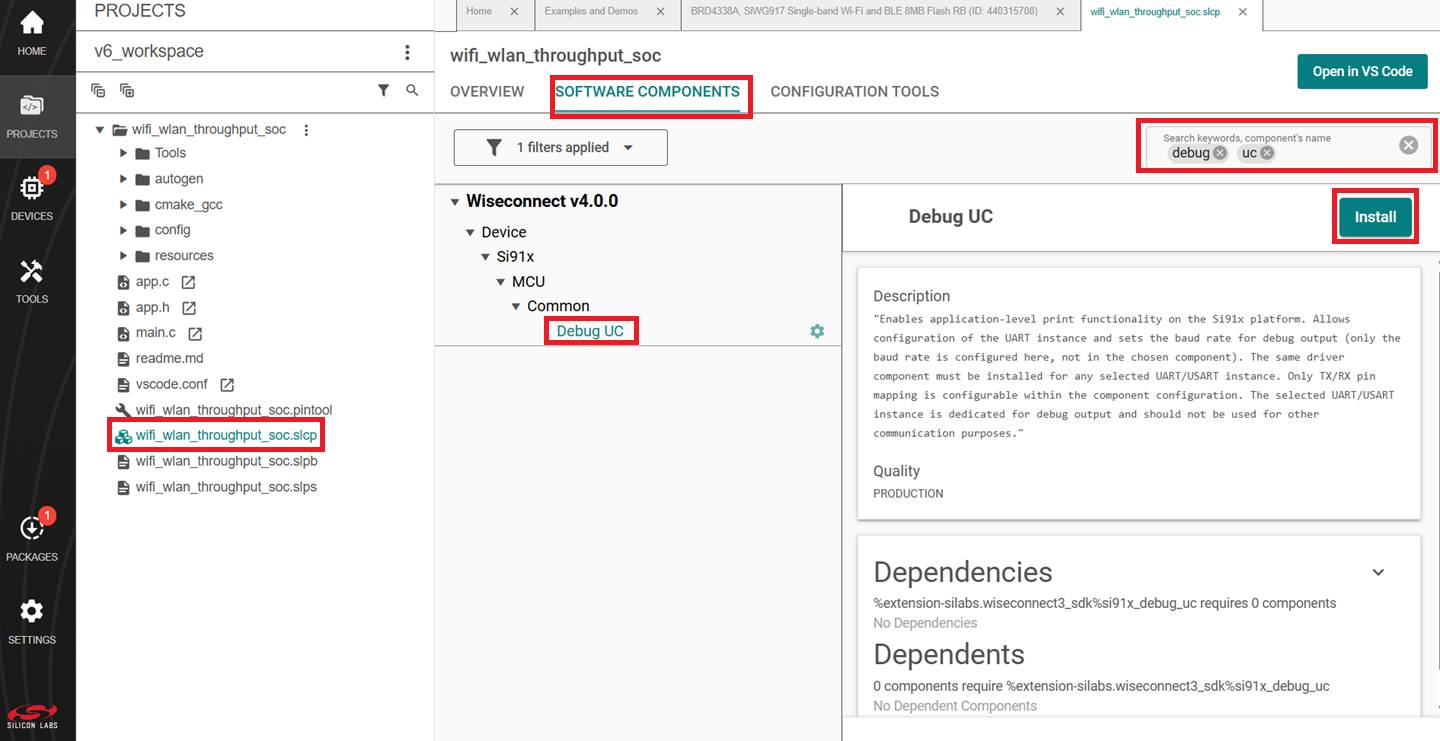Viewport: 1440px width, 741px height.
Task: Click the project search magnifier icon
Action: click(412, 90)
